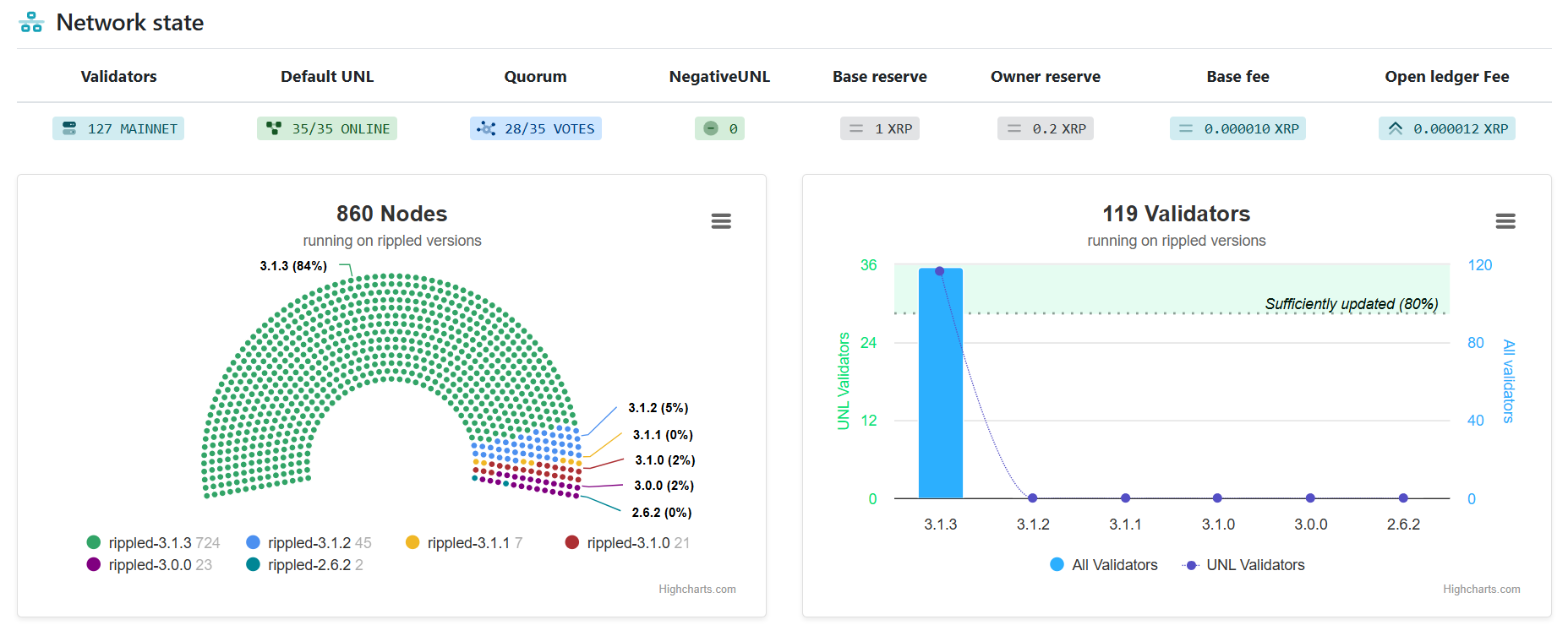Click the 3.1.0 (2%) data label
This screenshot has width=1568, height=636.
pos(665,460)
